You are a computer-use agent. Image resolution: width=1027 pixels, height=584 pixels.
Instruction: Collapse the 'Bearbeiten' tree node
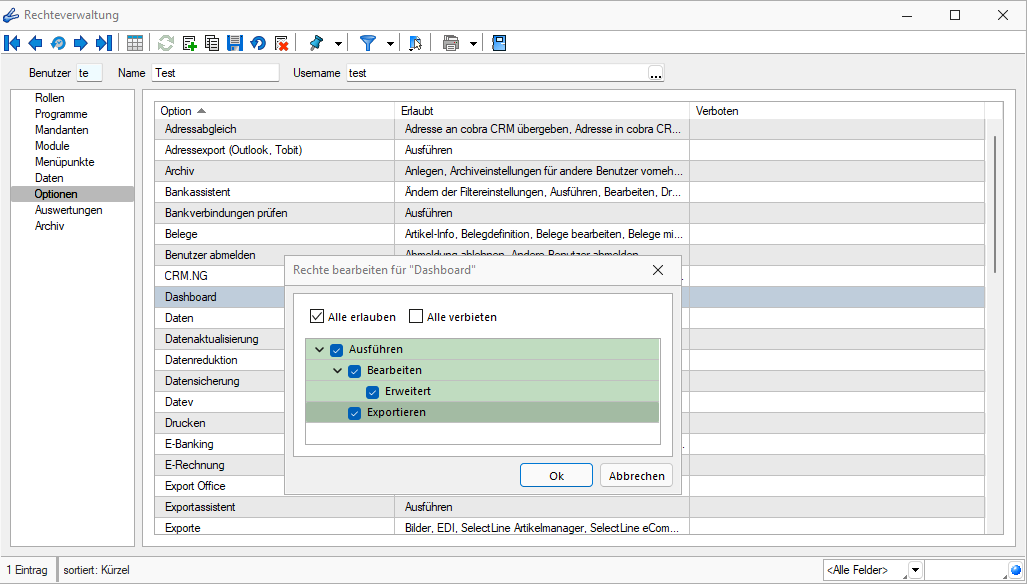pyautogui.click(x=337, y=371)
